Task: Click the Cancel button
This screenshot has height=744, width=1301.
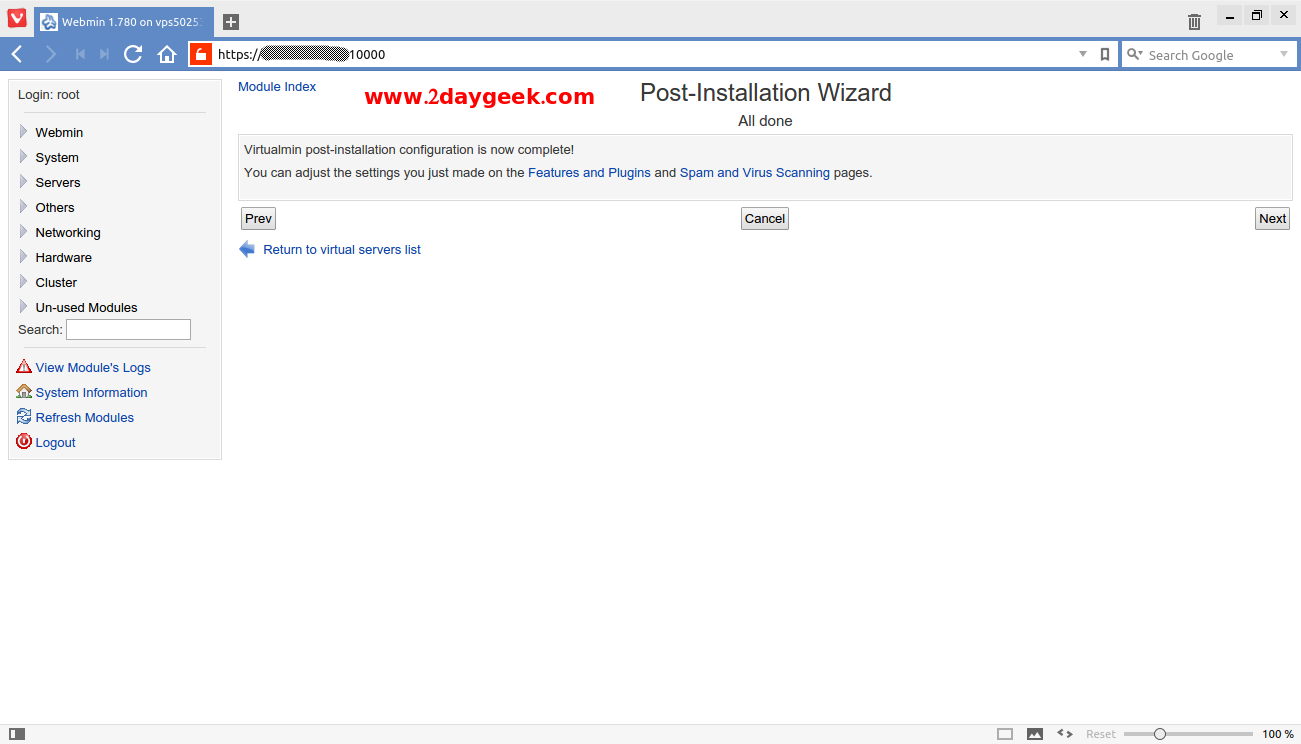Action: coord(765,219)
